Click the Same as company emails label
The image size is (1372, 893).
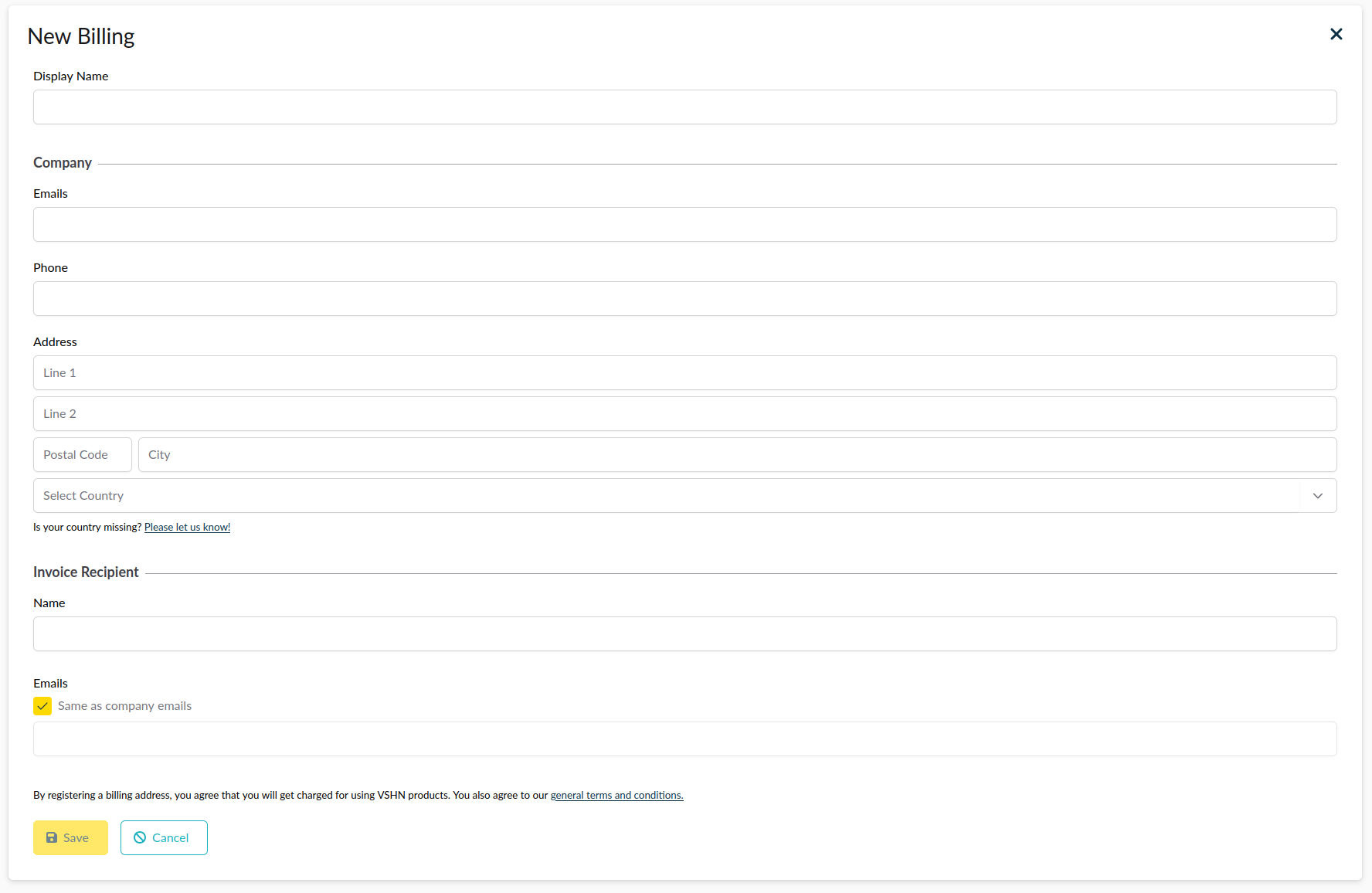(x=124, y=706)
